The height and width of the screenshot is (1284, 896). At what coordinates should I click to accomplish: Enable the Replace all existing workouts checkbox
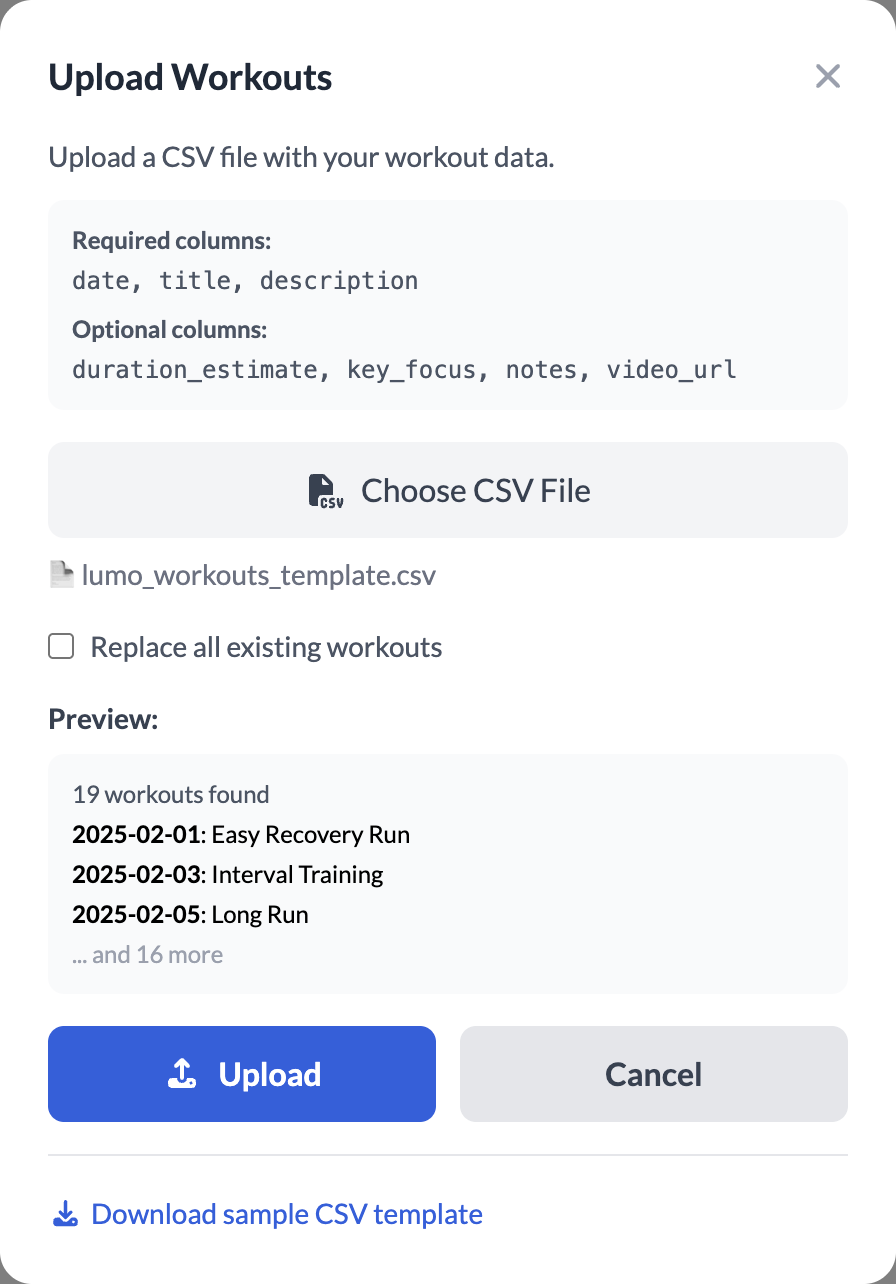coord(61,646)
